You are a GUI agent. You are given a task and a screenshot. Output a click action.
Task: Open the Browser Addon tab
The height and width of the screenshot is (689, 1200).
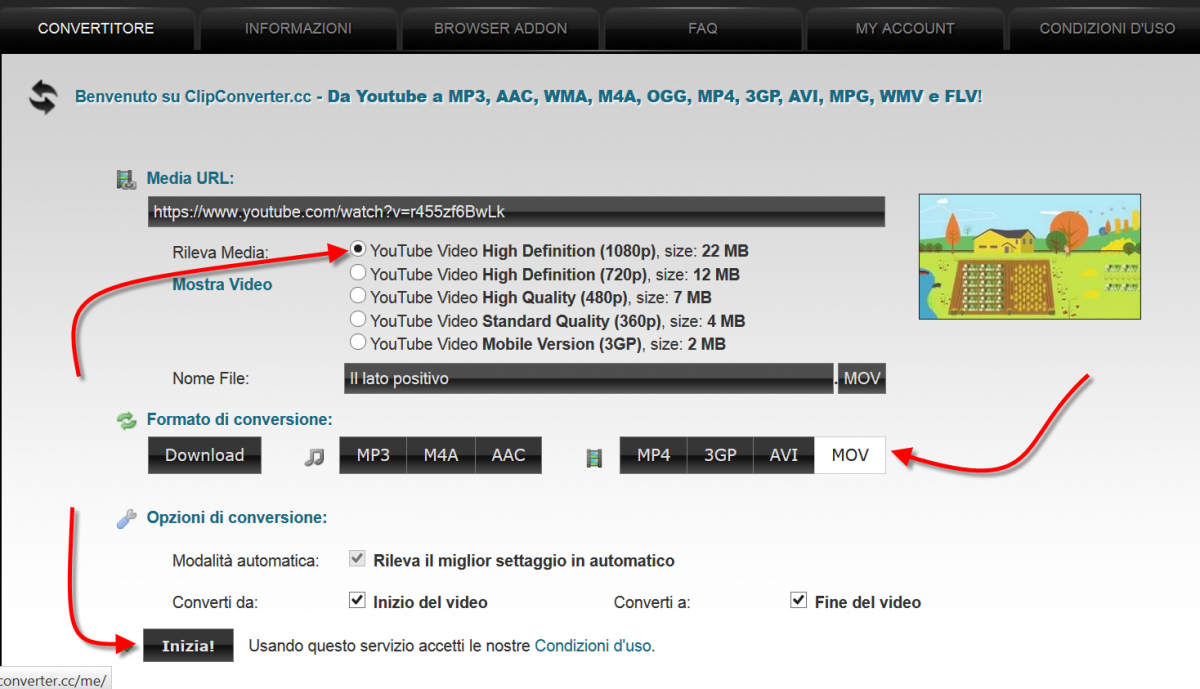(500, 28)
